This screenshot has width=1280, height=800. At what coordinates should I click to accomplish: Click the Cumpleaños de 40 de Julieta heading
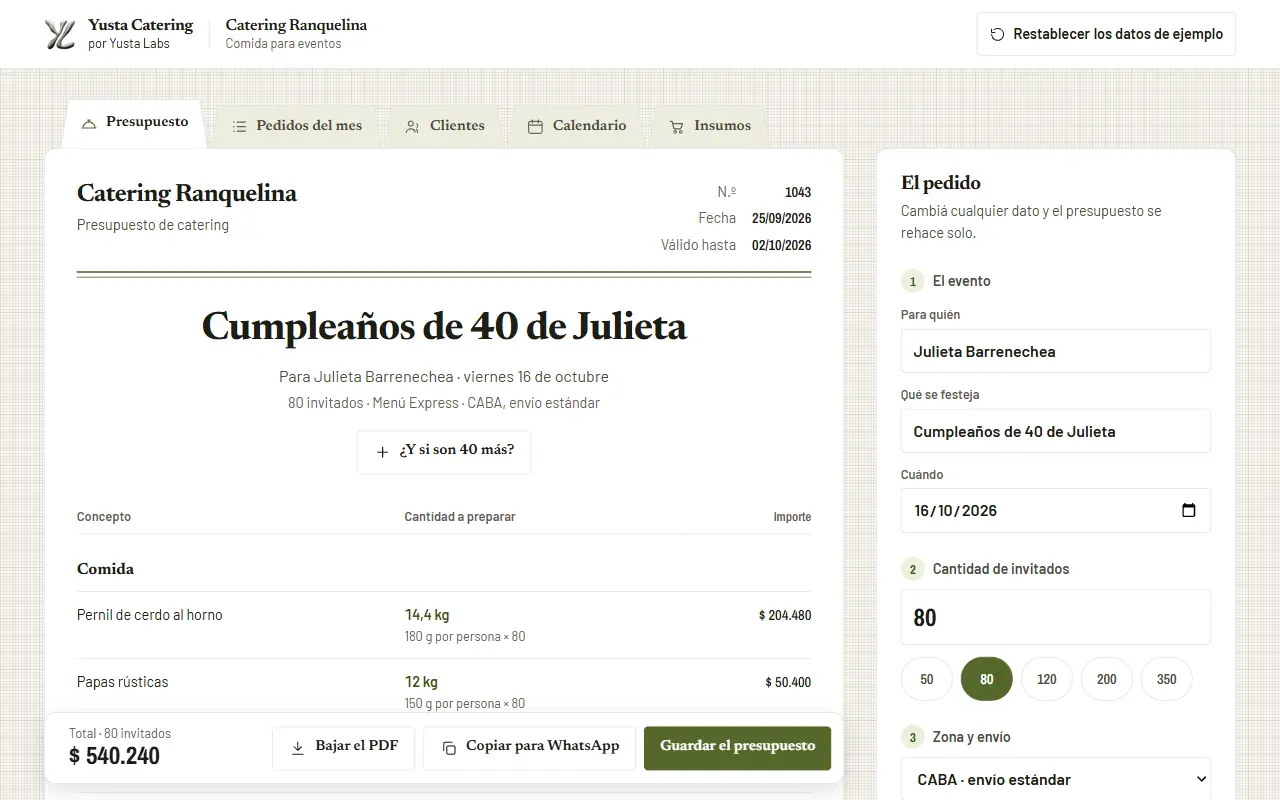444,327
